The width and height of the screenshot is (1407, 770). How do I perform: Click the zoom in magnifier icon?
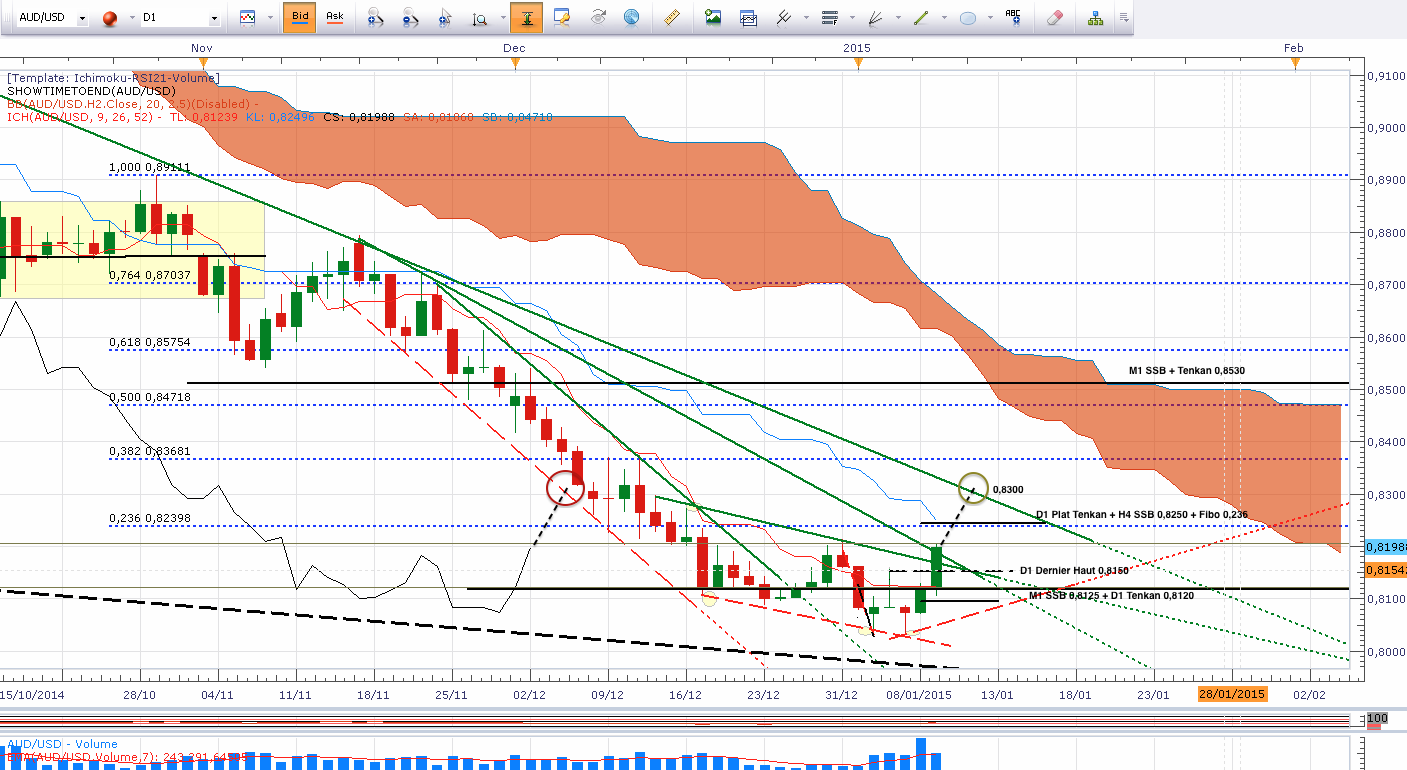tap(377, 17)
